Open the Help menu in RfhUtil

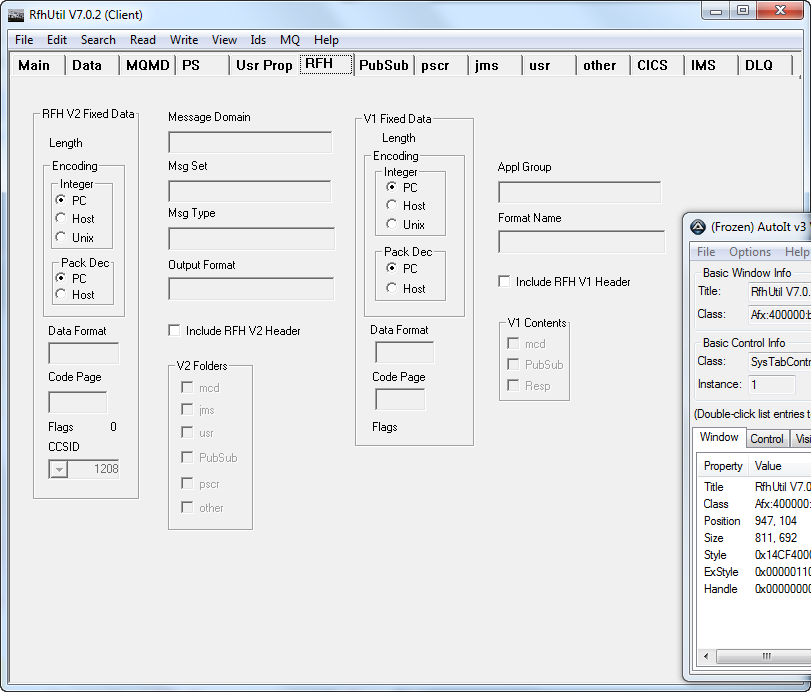pyautogui.click(x=326, y=40)
